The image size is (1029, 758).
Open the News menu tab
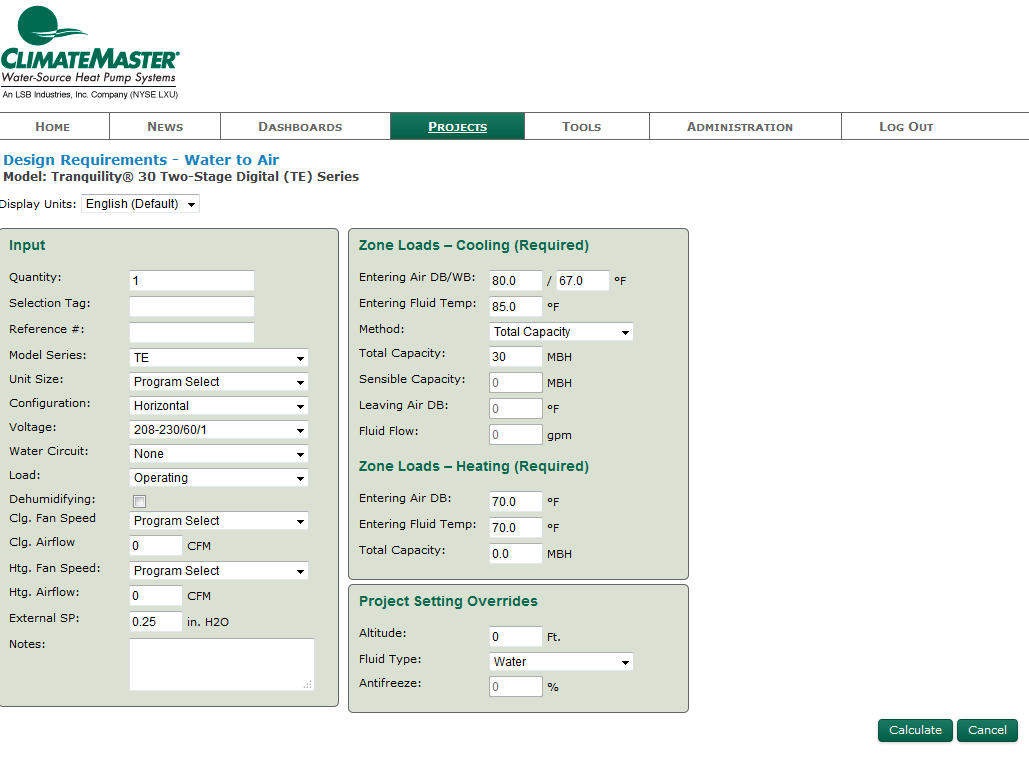tap(165, 127)
